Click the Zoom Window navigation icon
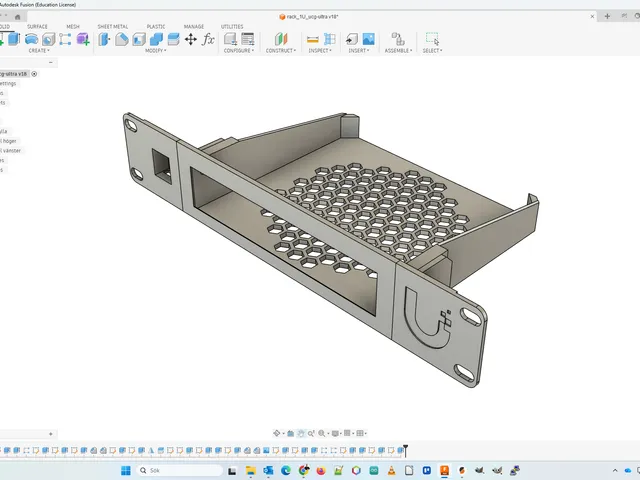This screenshot has width=640, height=480. pyautogui.click(x=311, y=433)
